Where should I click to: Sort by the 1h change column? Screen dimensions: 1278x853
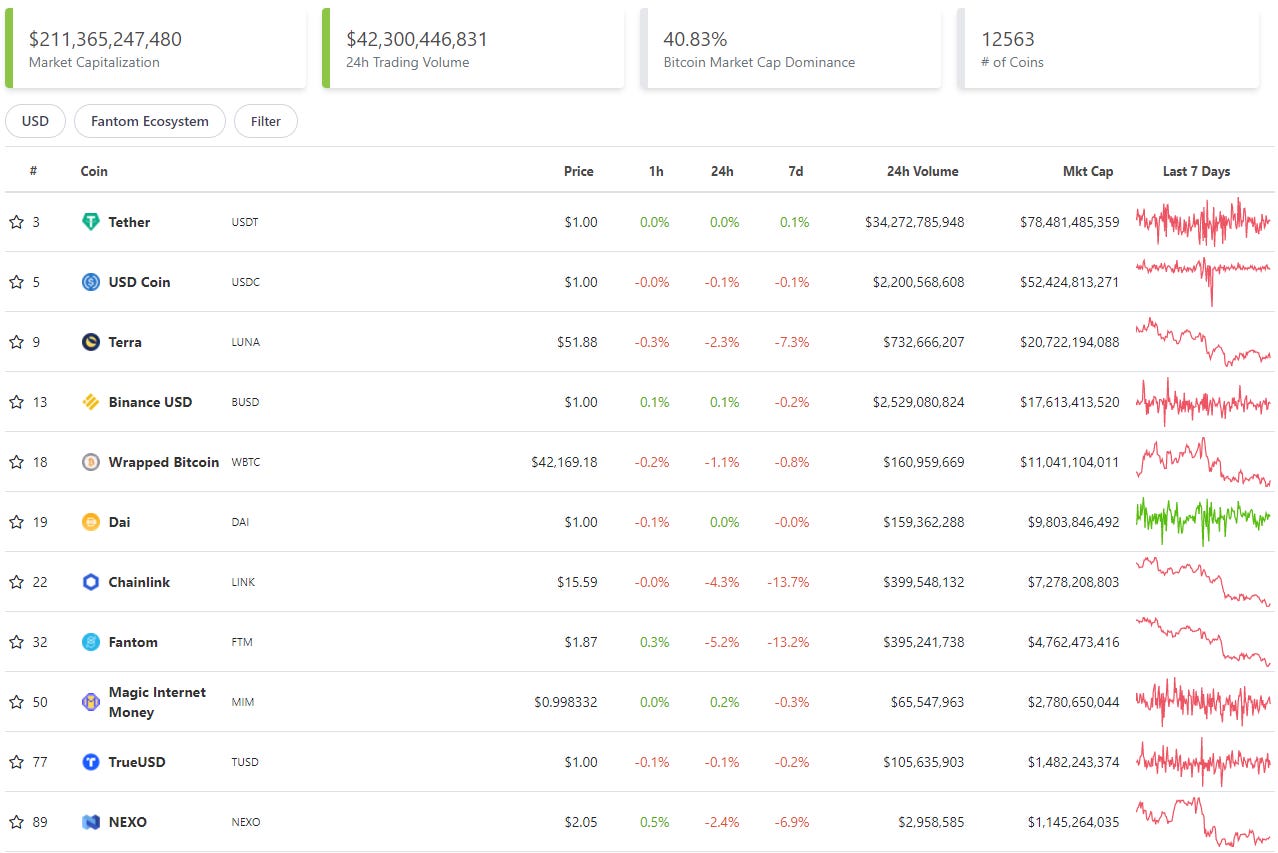(x=656, y=171)
